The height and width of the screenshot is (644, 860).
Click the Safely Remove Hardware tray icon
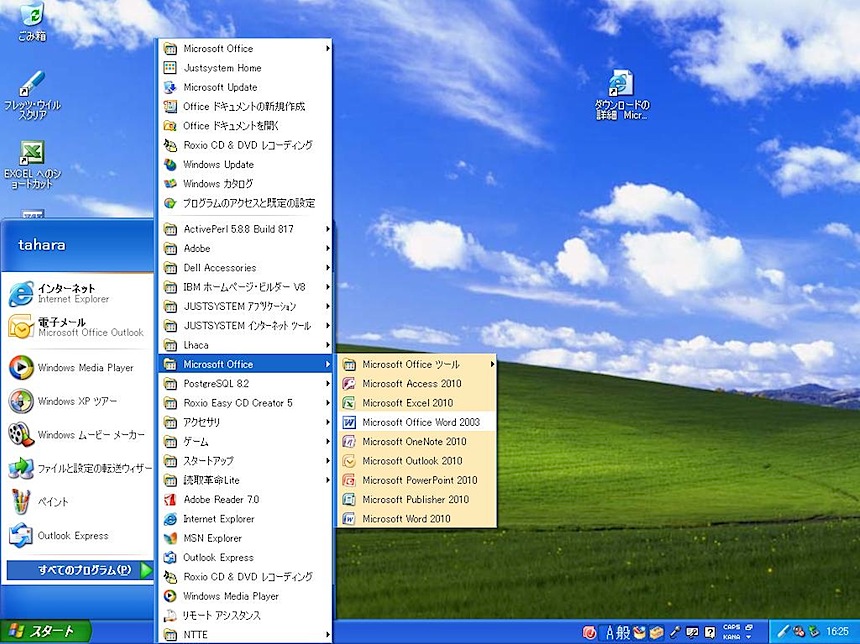[x=814, y=632]
